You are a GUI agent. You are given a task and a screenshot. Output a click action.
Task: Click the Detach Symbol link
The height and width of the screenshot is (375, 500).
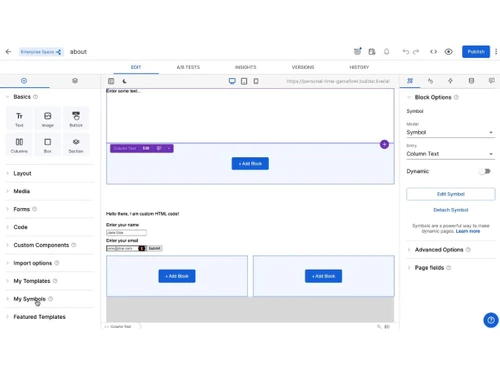(x=451, y=210)
